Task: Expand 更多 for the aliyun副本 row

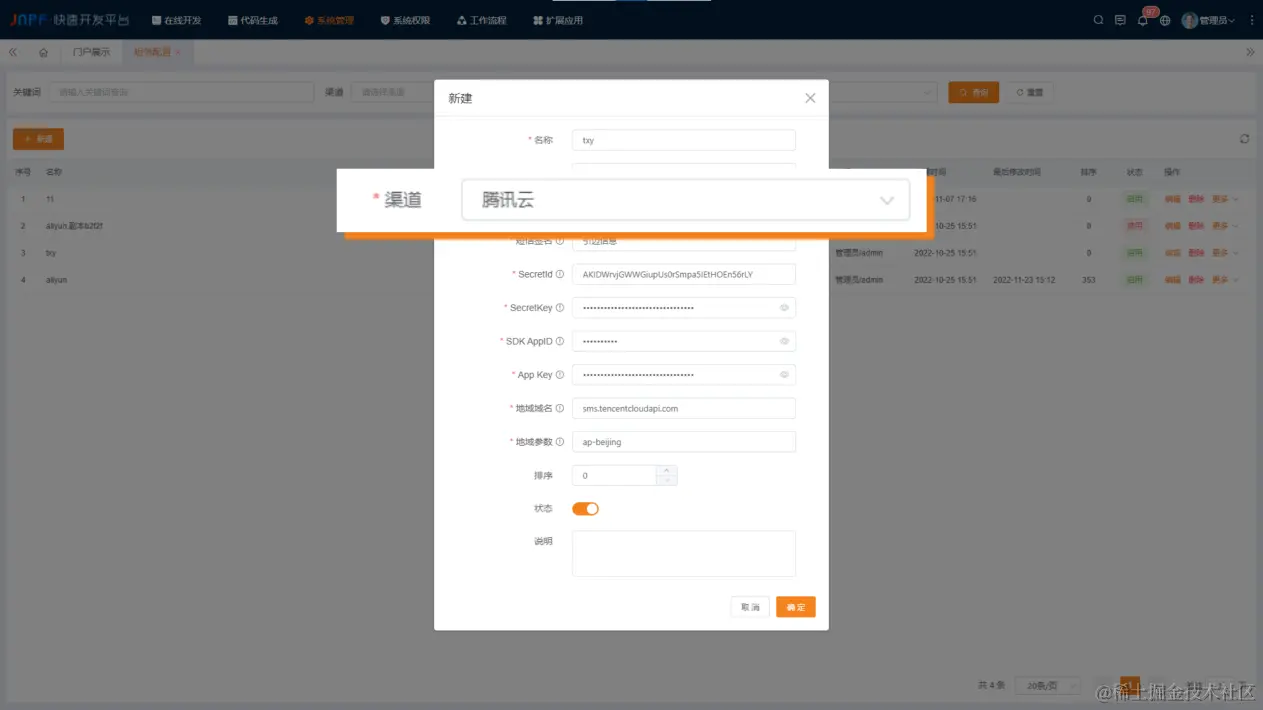Action: [x=1225, y=226]
